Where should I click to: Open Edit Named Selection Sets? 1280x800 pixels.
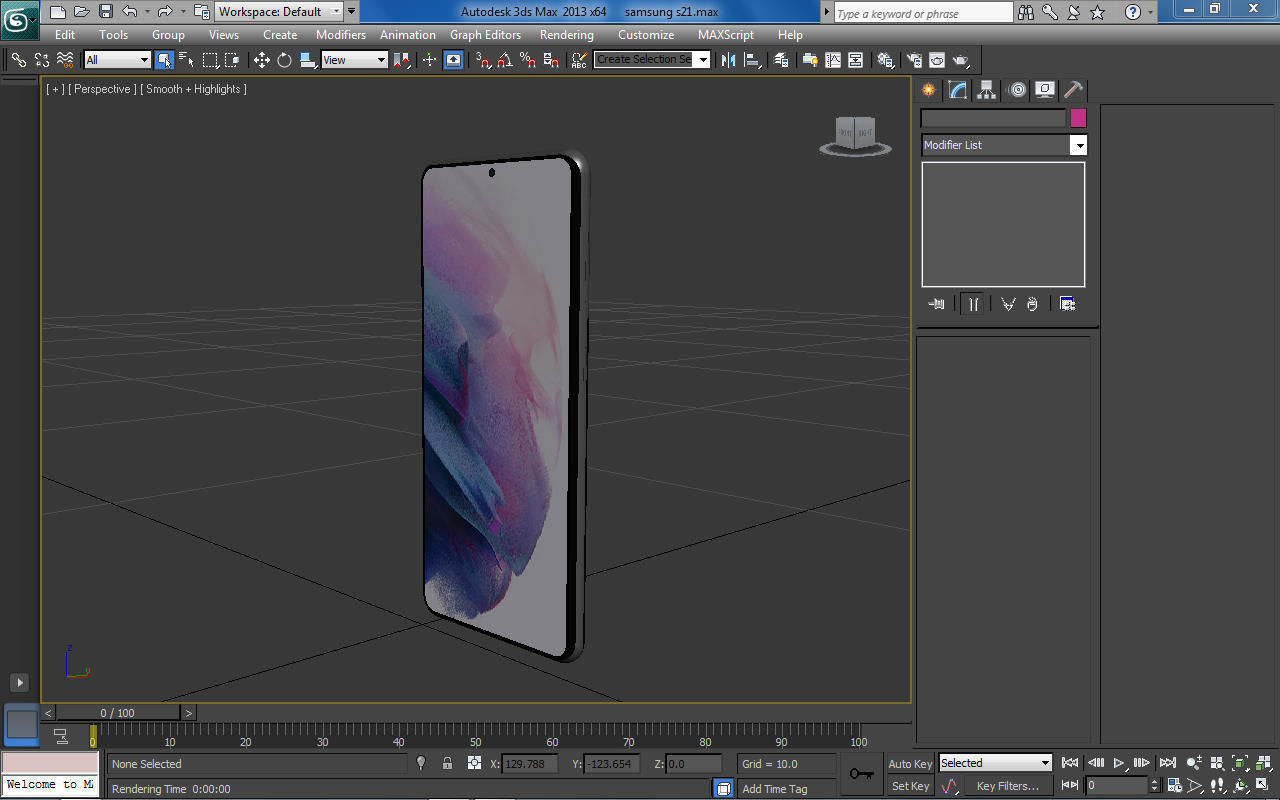click(579, 60)
